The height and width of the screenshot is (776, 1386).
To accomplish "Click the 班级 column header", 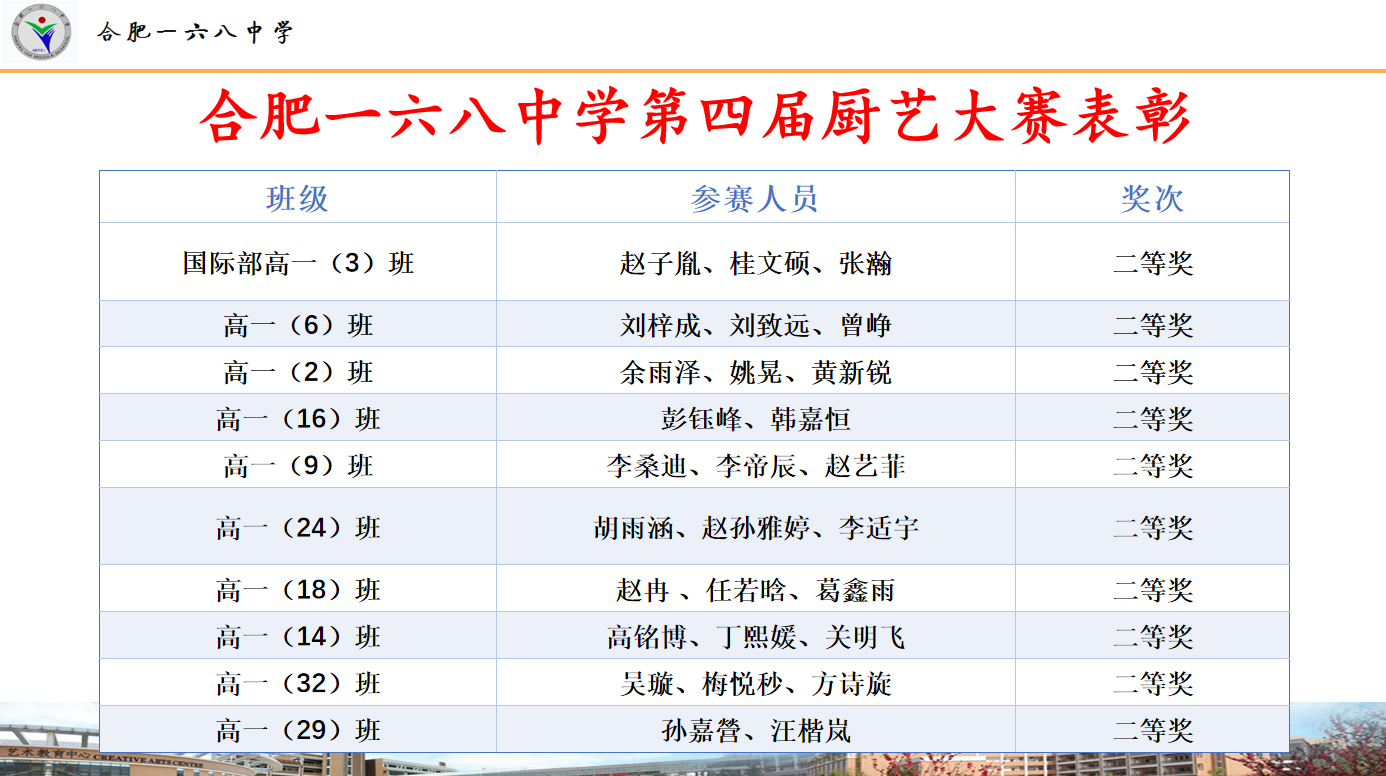I will (297, 198).
